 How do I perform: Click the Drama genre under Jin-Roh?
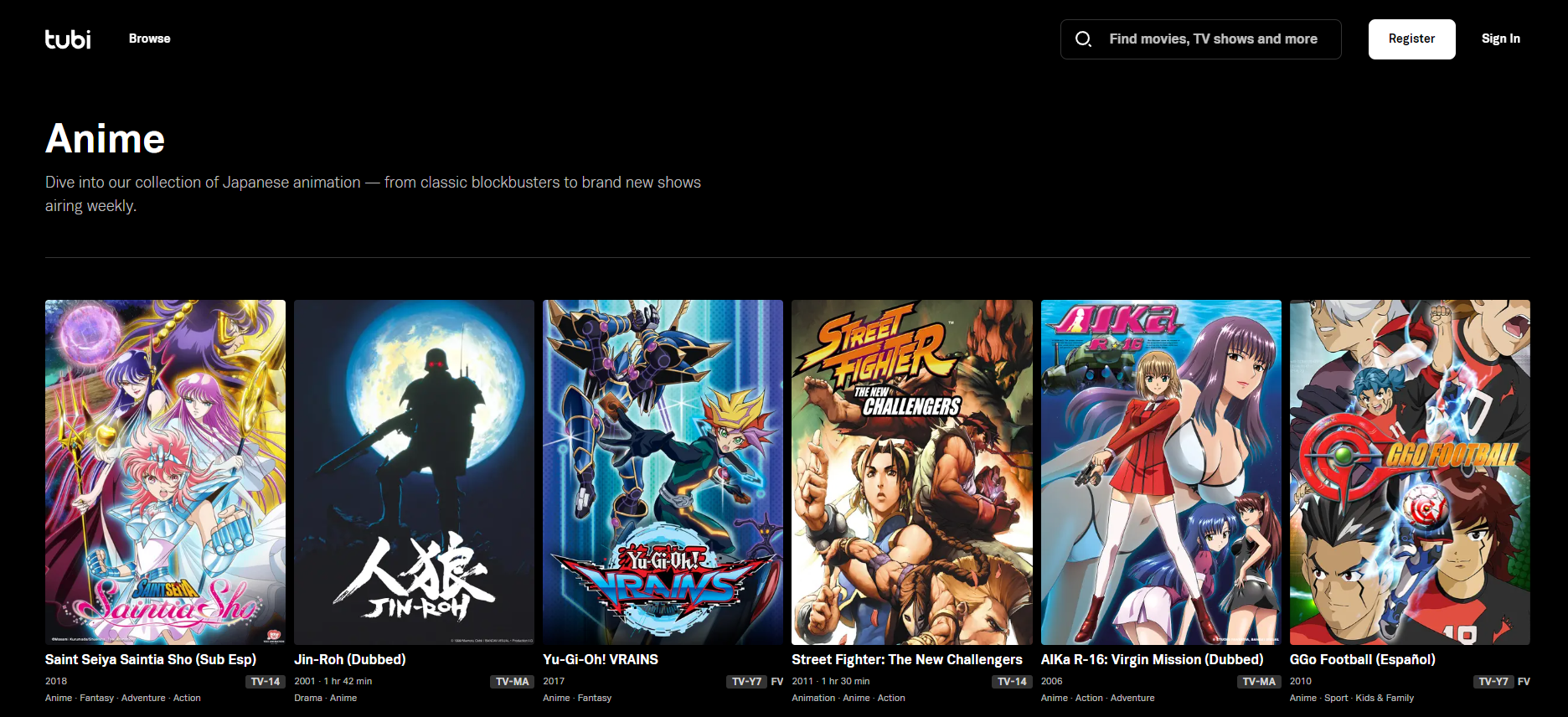308,698
